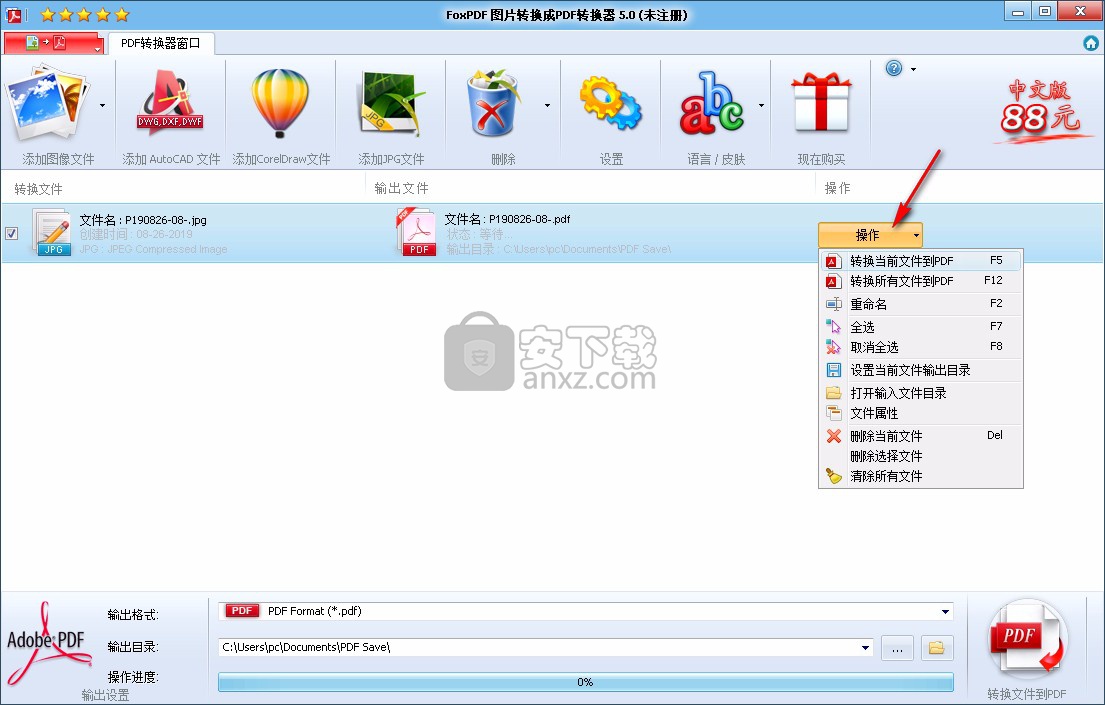Click the 操作 dropdown button

(x=870, y=235)
